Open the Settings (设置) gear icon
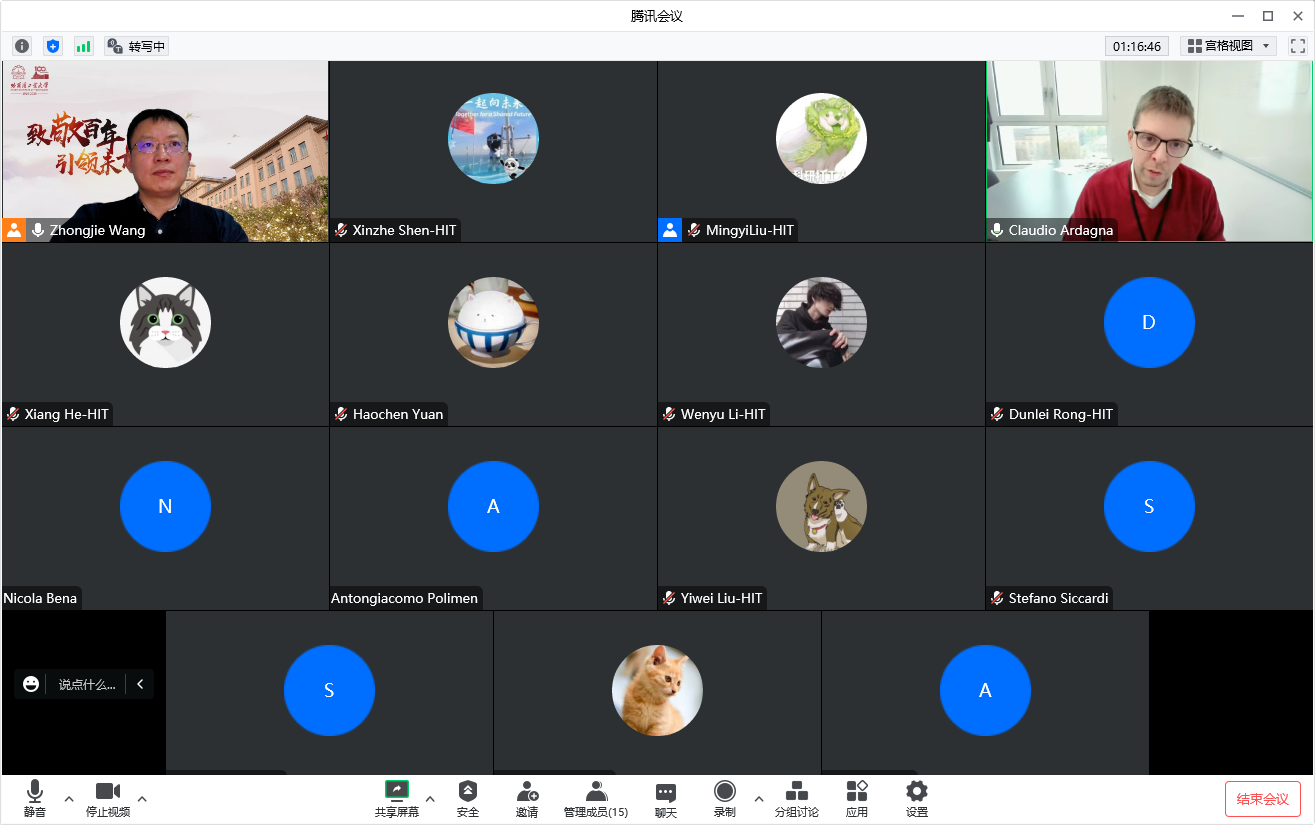1315x825 pixels. tap(916, 798)
